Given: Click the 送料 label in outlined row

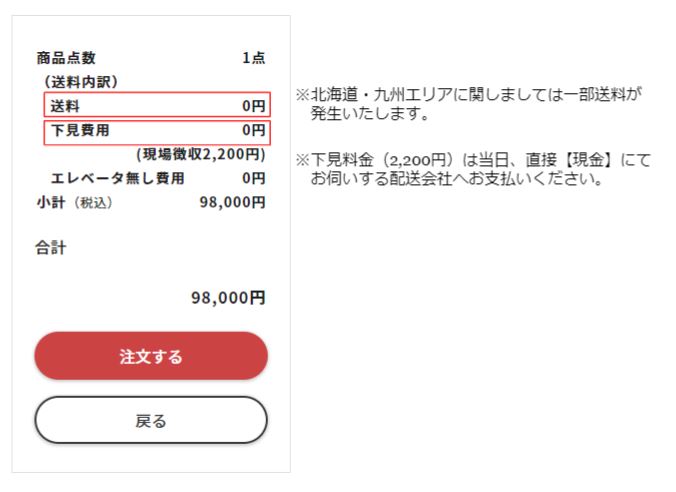Looking at the screenshot, I should [66, 105].
